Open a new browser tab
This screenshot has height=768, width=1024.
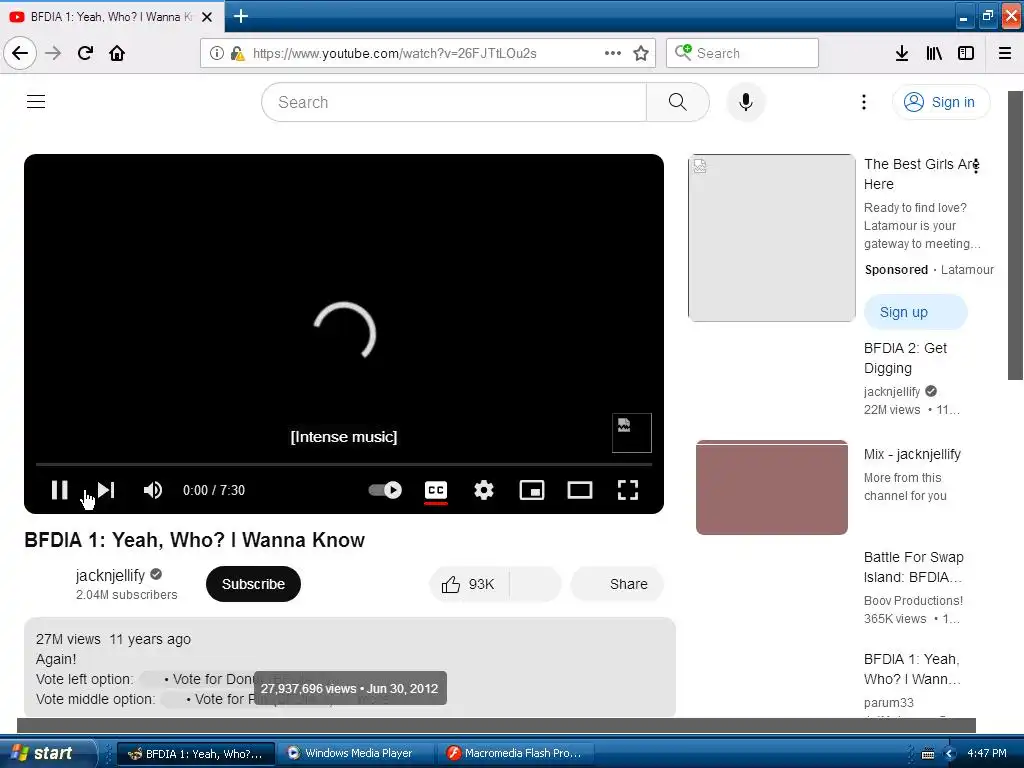pos(241,16)
